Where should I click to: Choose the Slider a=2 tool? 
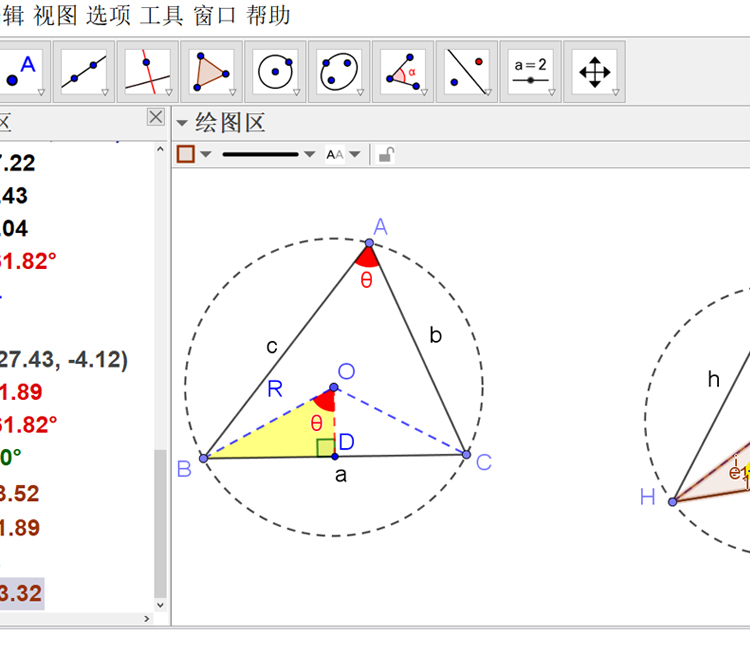pos(530,71)
